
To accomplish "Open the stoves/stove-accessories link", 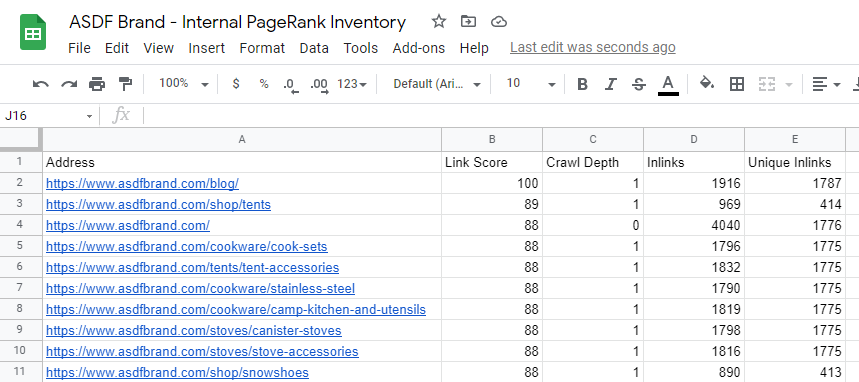I will point(202,351).
